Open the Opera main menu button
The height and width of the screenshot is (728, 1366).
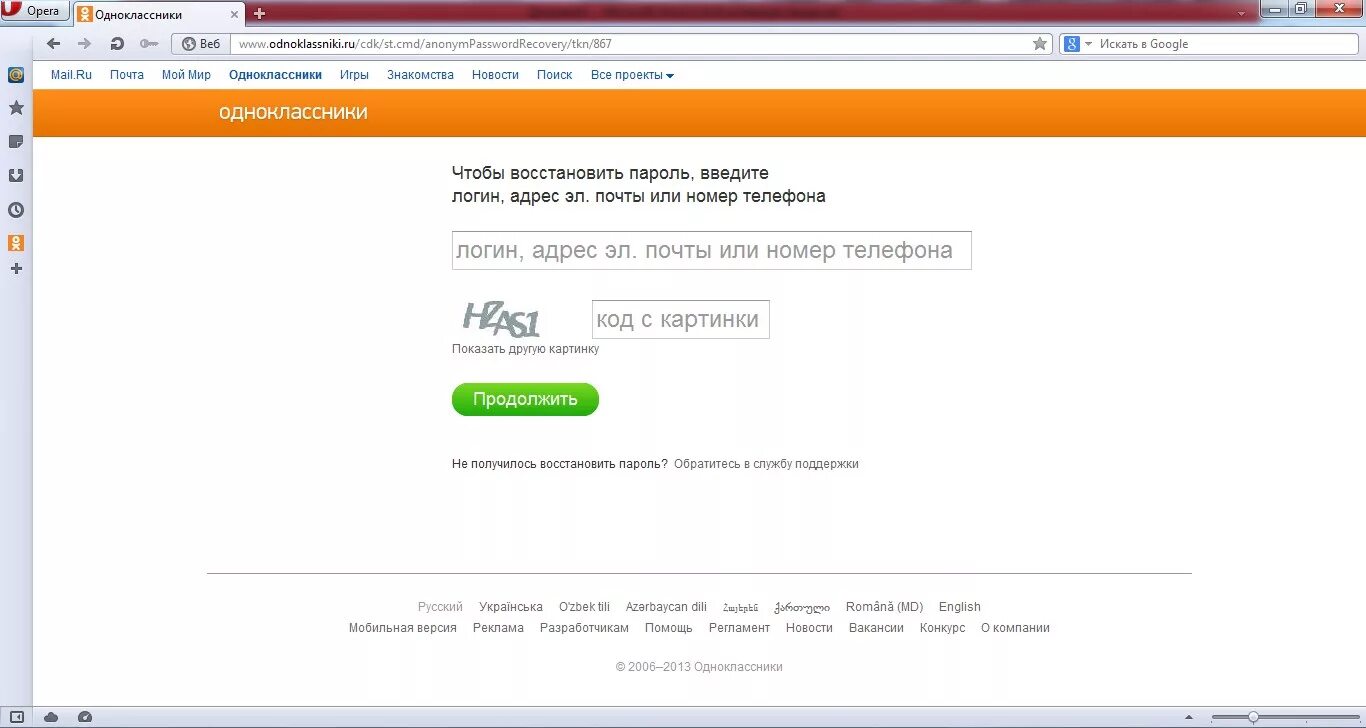(x=35, y=11)
